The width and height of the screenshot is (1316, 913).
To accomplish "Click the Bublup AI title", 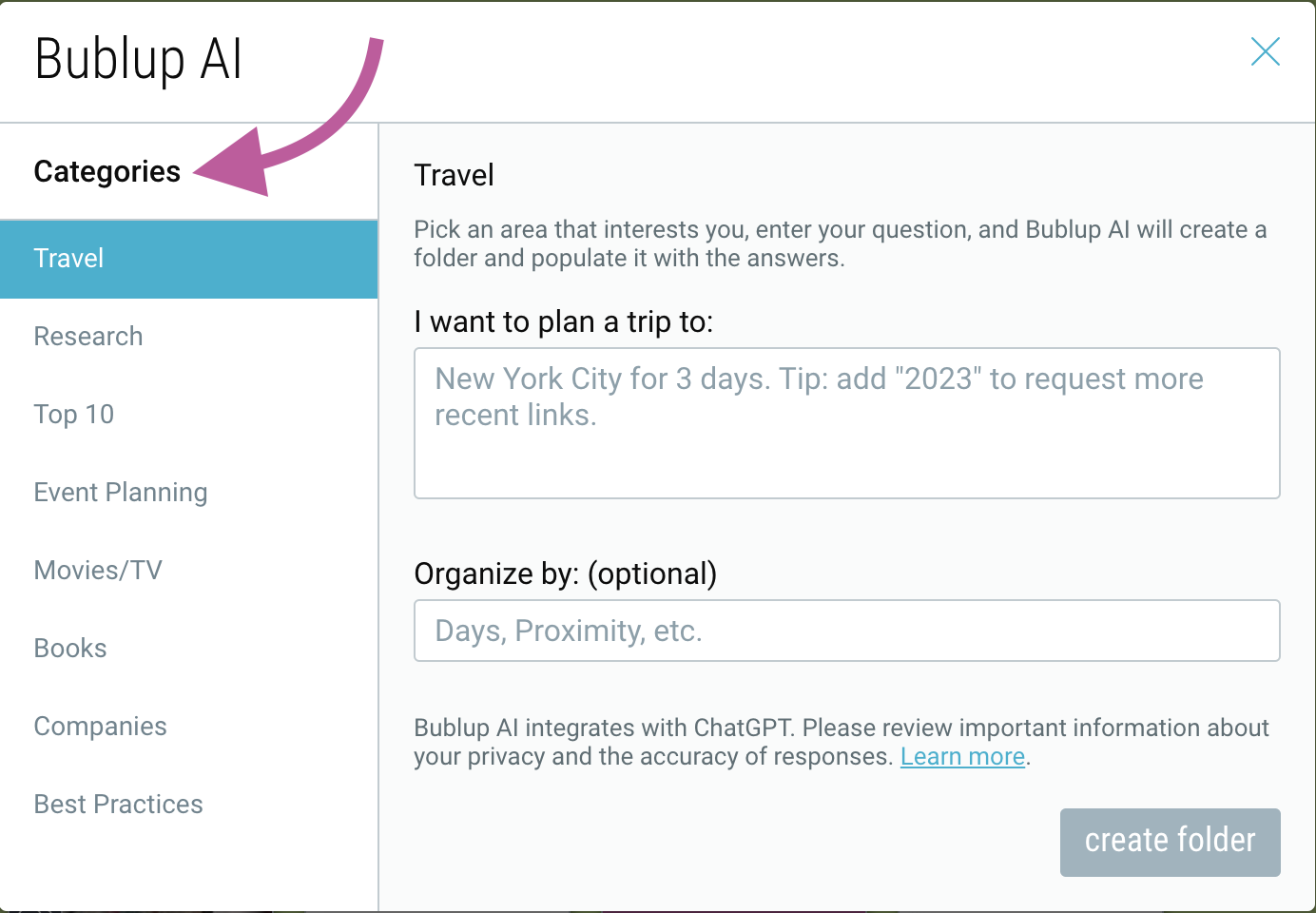I will [x=137, y=59].
